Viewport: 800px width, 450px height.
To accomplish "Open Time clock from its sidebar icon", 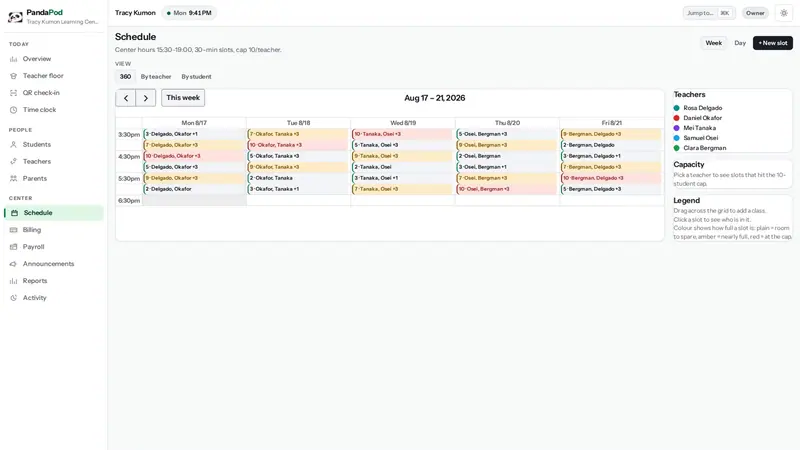I will click(x=13, y=110).
